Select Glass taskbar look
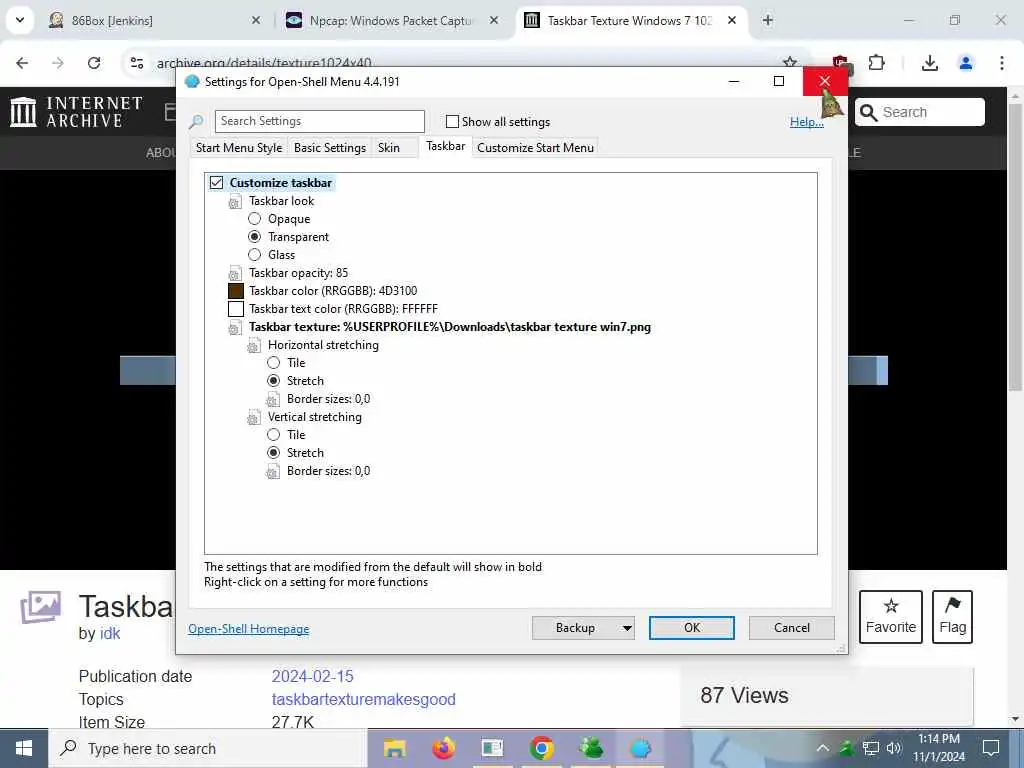Viewport: 1024px width, 768px height. click(x=255, y=255)
